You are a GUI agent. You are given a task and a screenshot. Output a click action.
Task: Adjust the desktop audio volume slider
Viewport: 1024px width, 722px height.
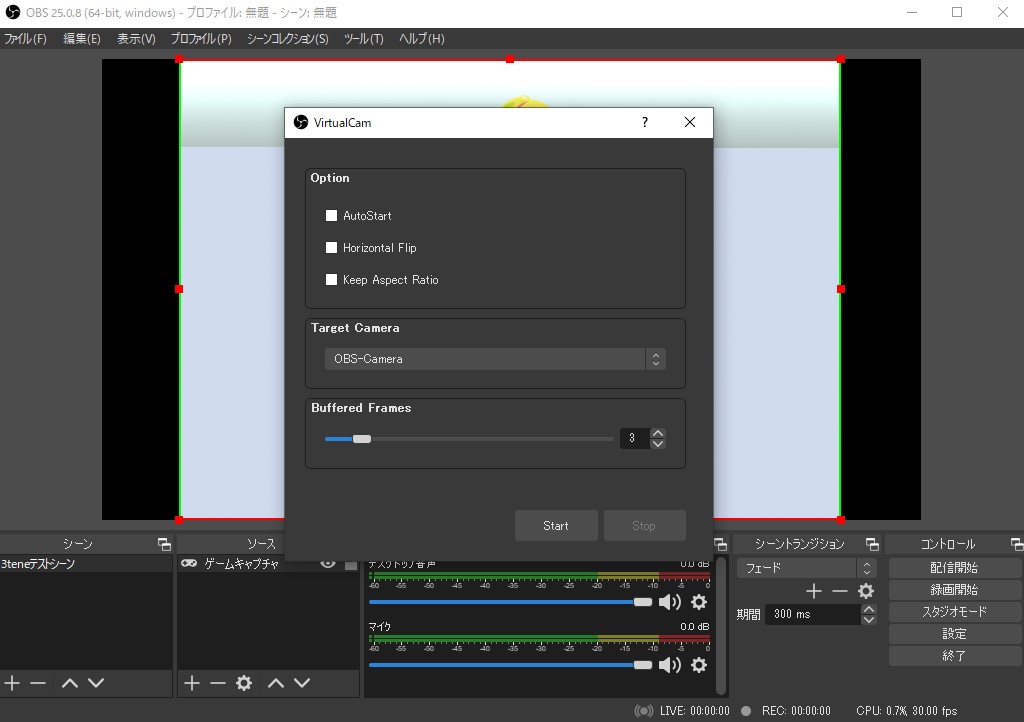click(511, 602)
